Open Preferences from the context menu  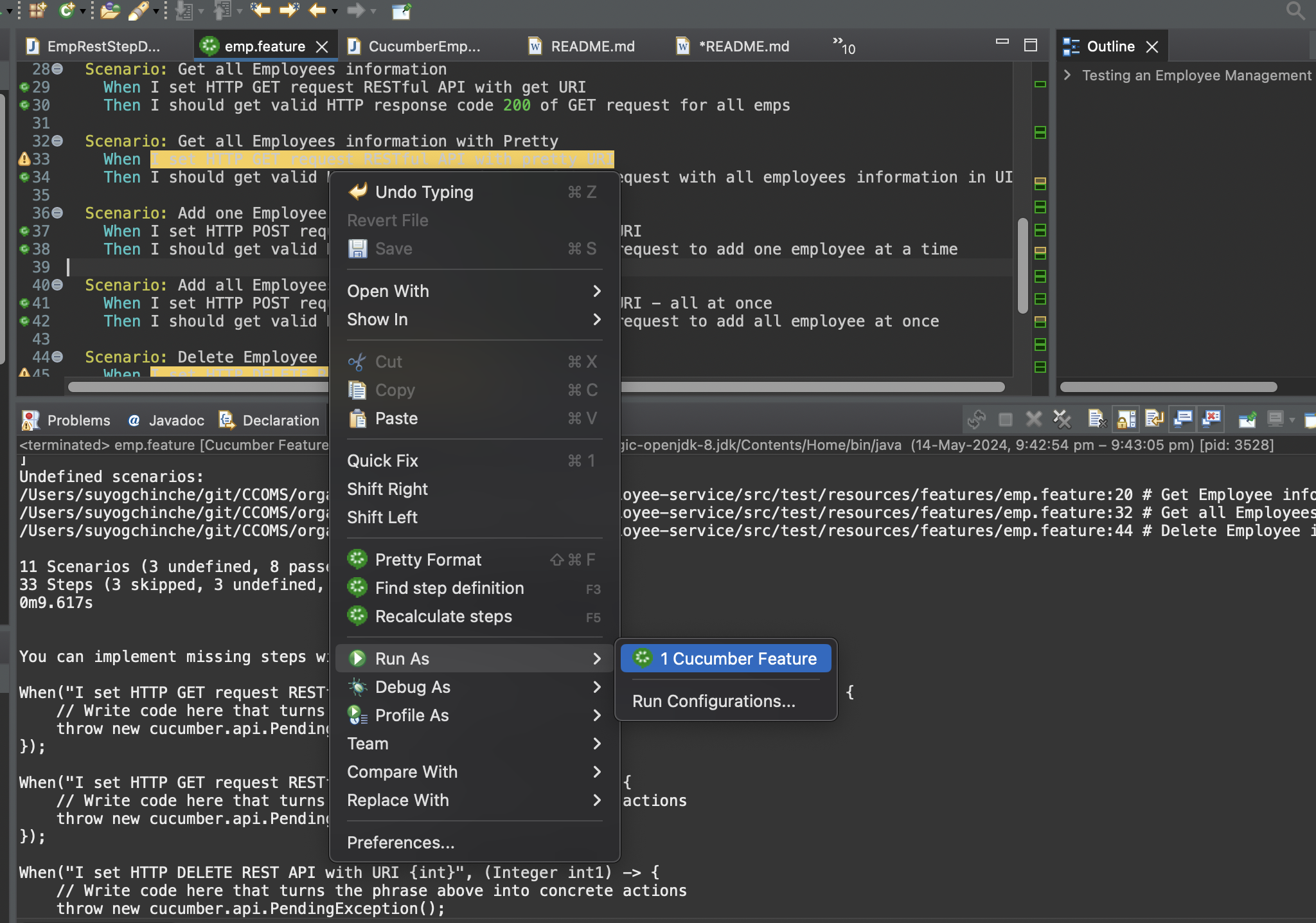[400, 843]
